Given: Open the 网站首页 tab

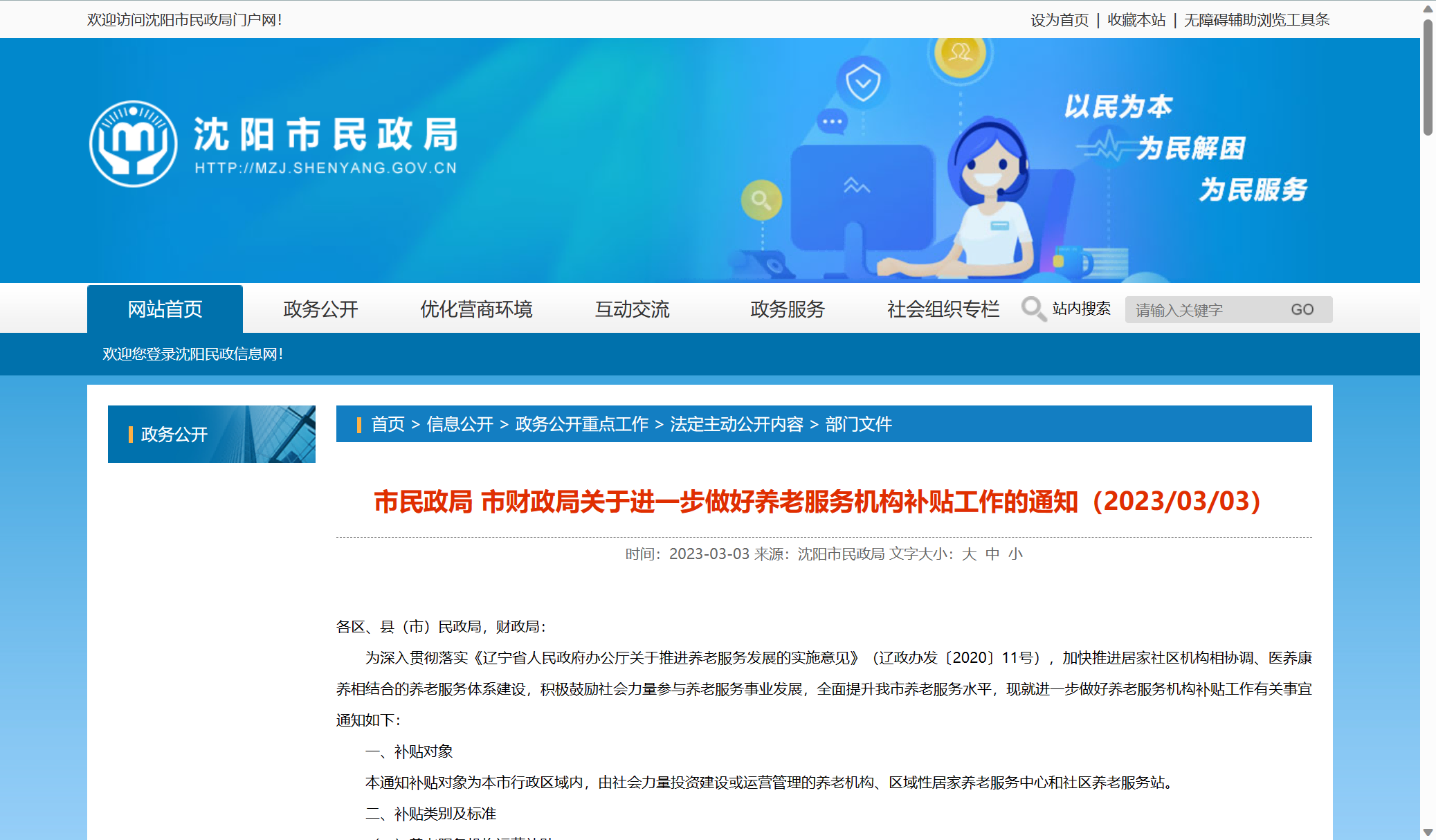Looking at the screenshot, I should (165, 309).
